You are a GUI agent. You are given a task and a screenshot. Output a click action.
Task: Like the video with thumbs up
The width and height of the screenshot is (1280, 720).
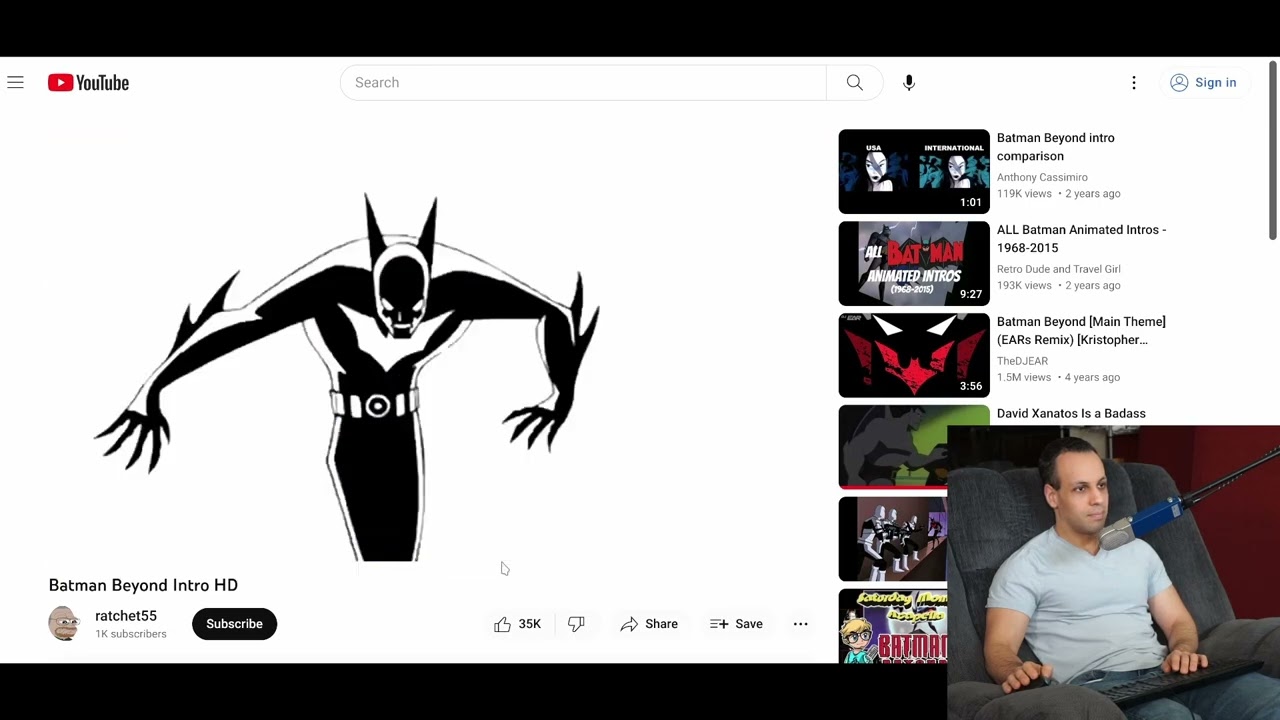tap(517, 624)
